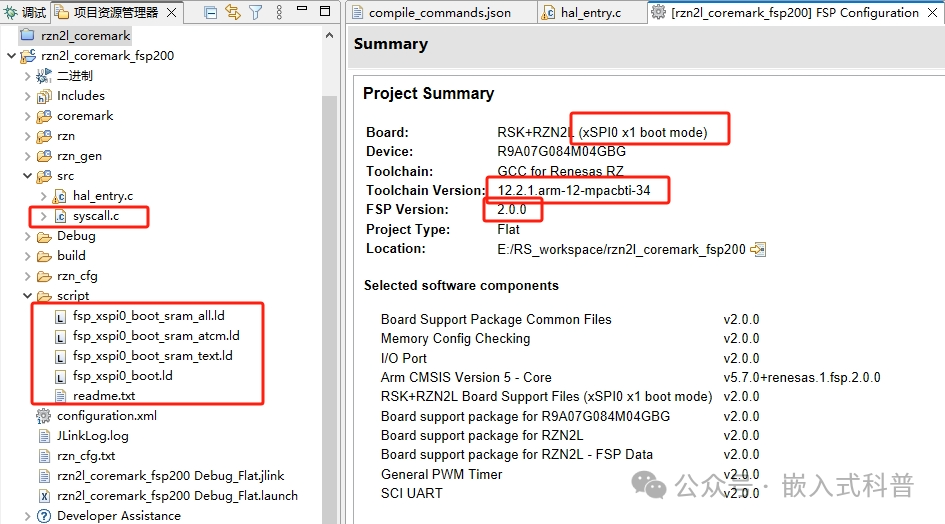The image size is (945, 524).
Task: Expand the rzn_gen folder
Action: point(27,156)
